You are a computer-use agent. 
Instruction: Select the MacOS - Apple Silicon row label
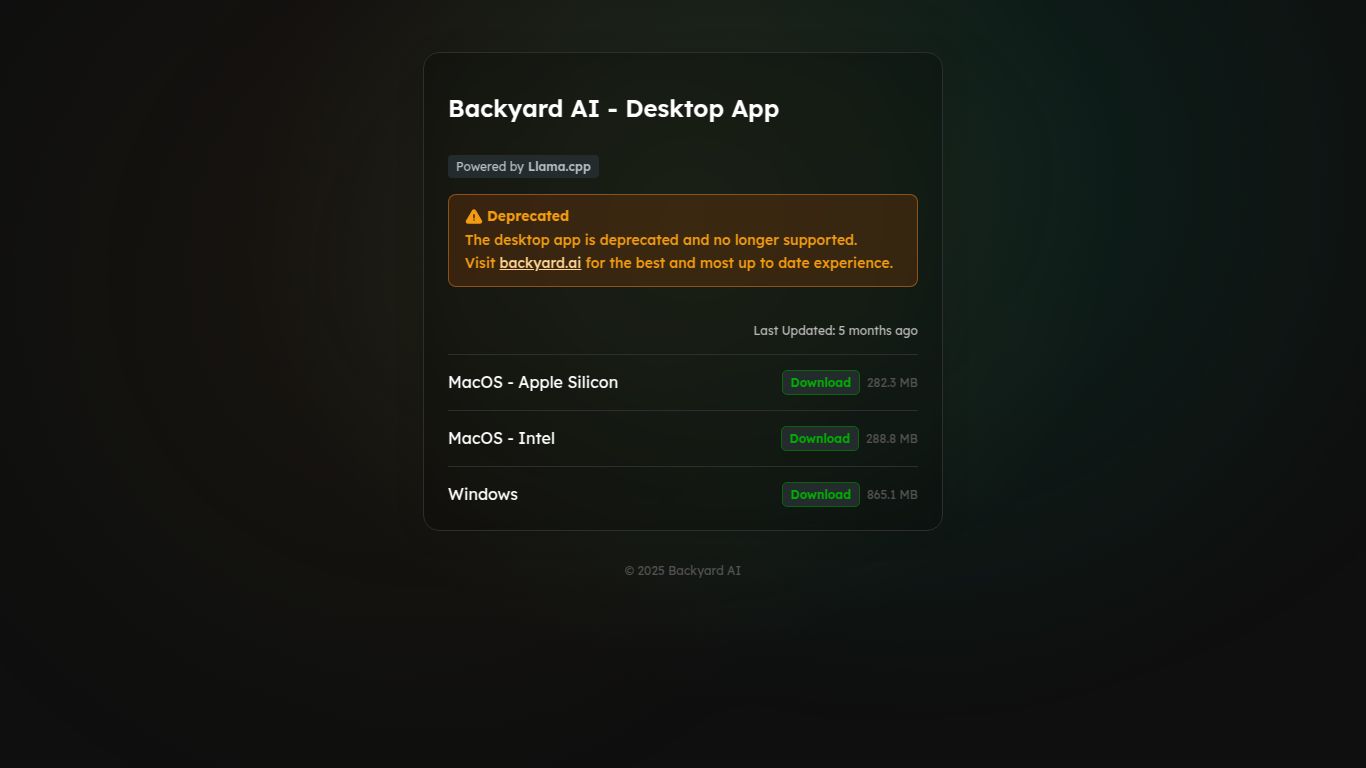tap(533, 382)
